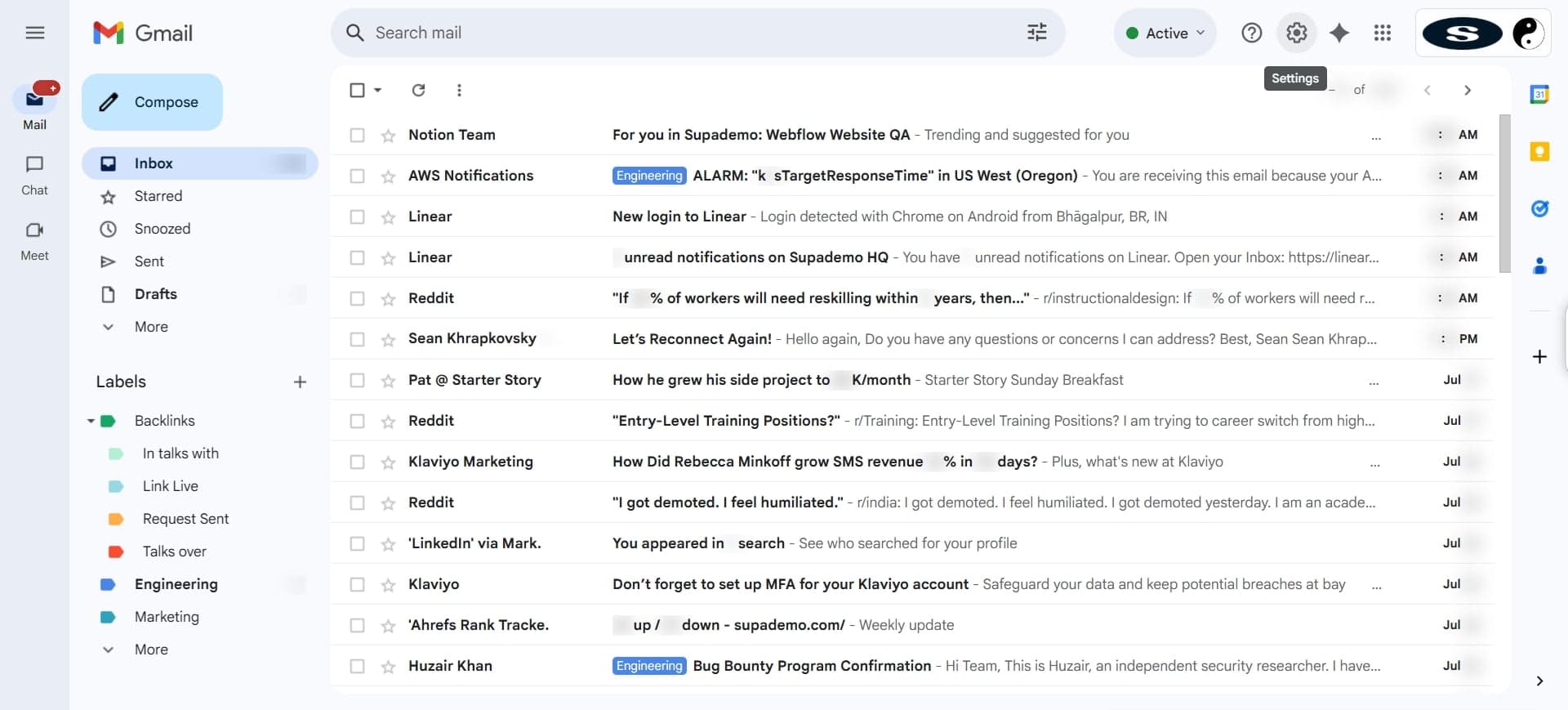Open Let's Reconnect Again email
The width and height of the screenshot is (1568, 710).
pos(912,339)
